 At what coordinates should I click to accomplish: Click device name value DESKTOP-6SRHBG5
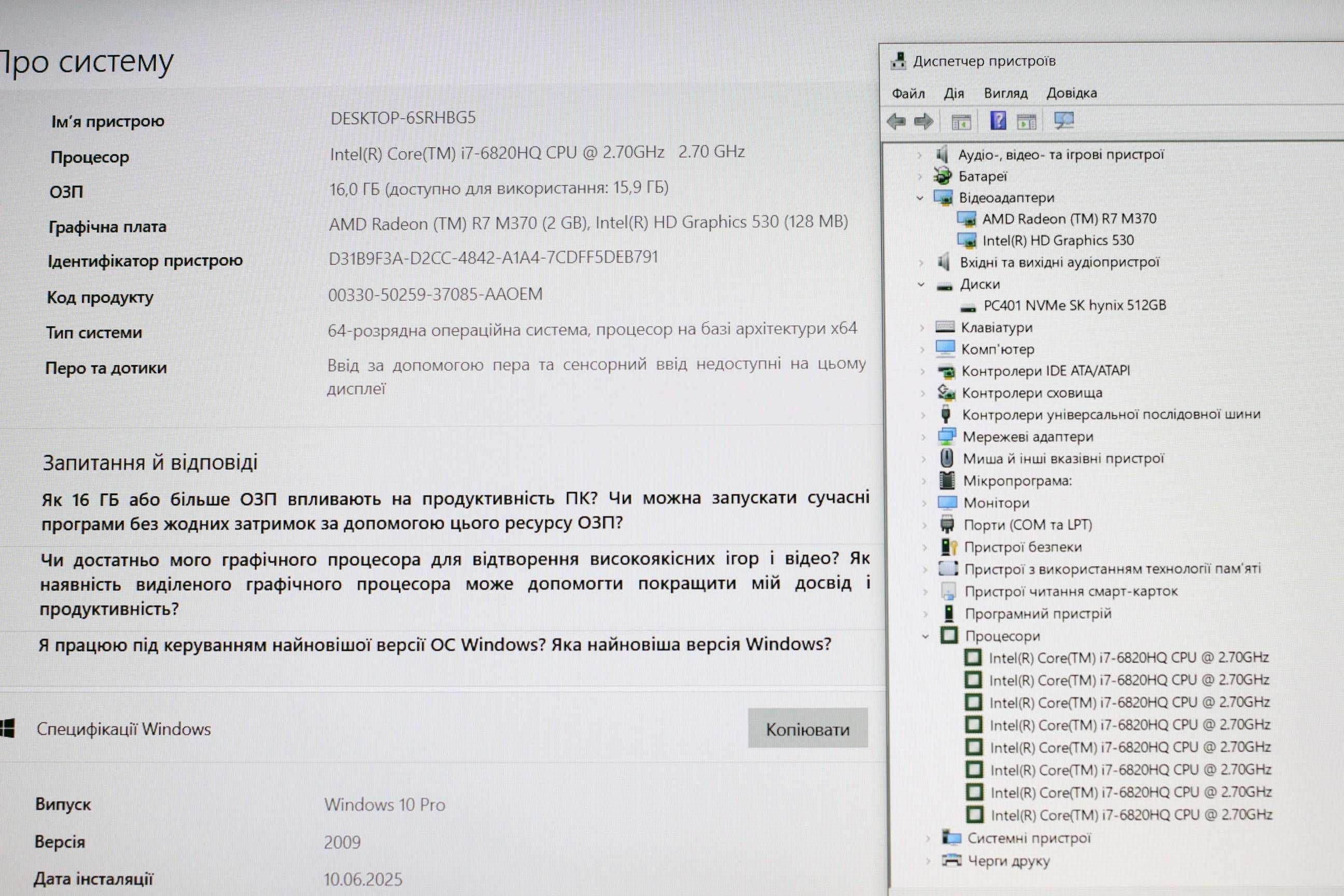click(x=403, y=118)
